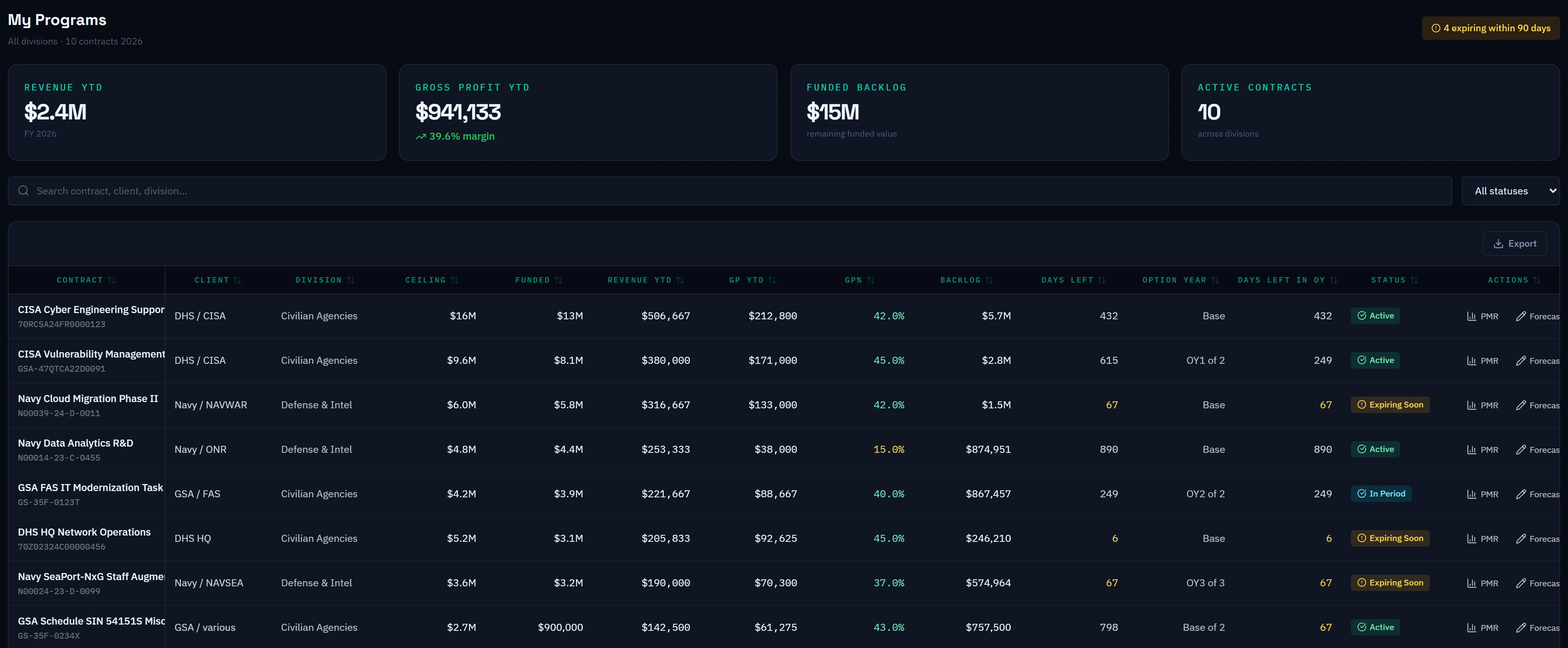1568x648 pixels.
Task: Select the Funded Backlog summary card
Action: 979,112
